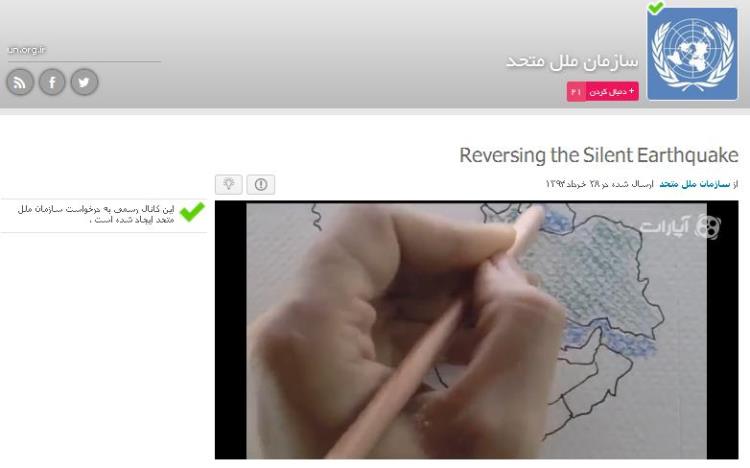Click the lightbulb icon button
The width and height of the screenshot is (750, 468).
pos(229,184)
